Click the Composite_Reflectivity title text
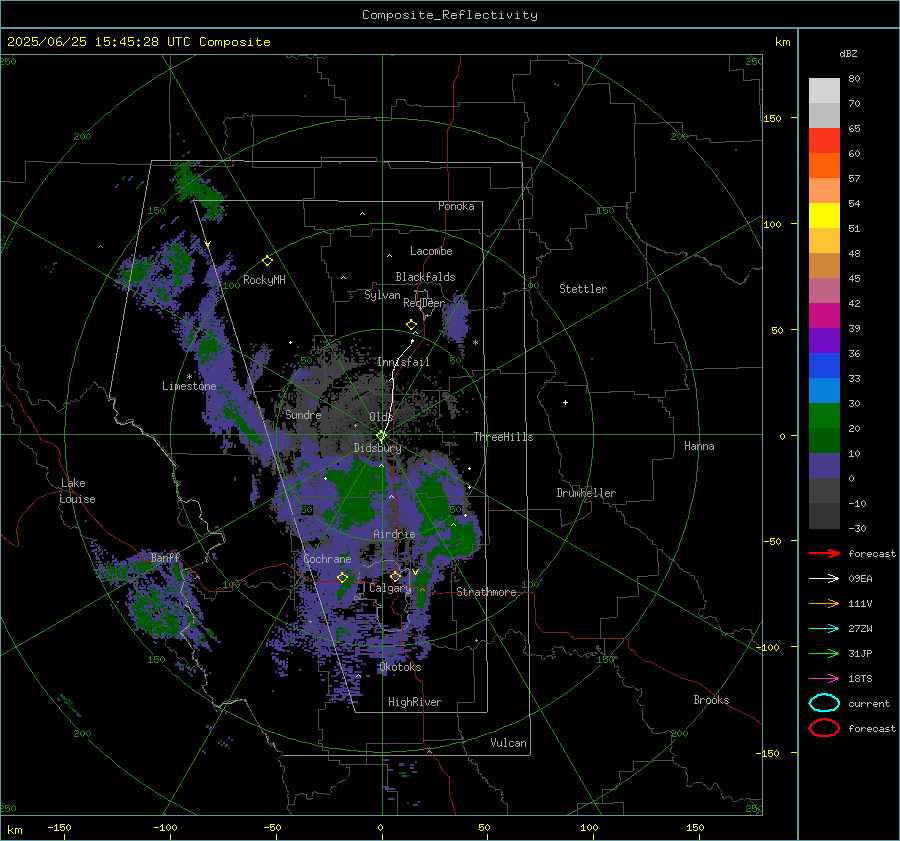Image resolution: width=900 pixels, height=841 pixels. click(x=450, y=15)
